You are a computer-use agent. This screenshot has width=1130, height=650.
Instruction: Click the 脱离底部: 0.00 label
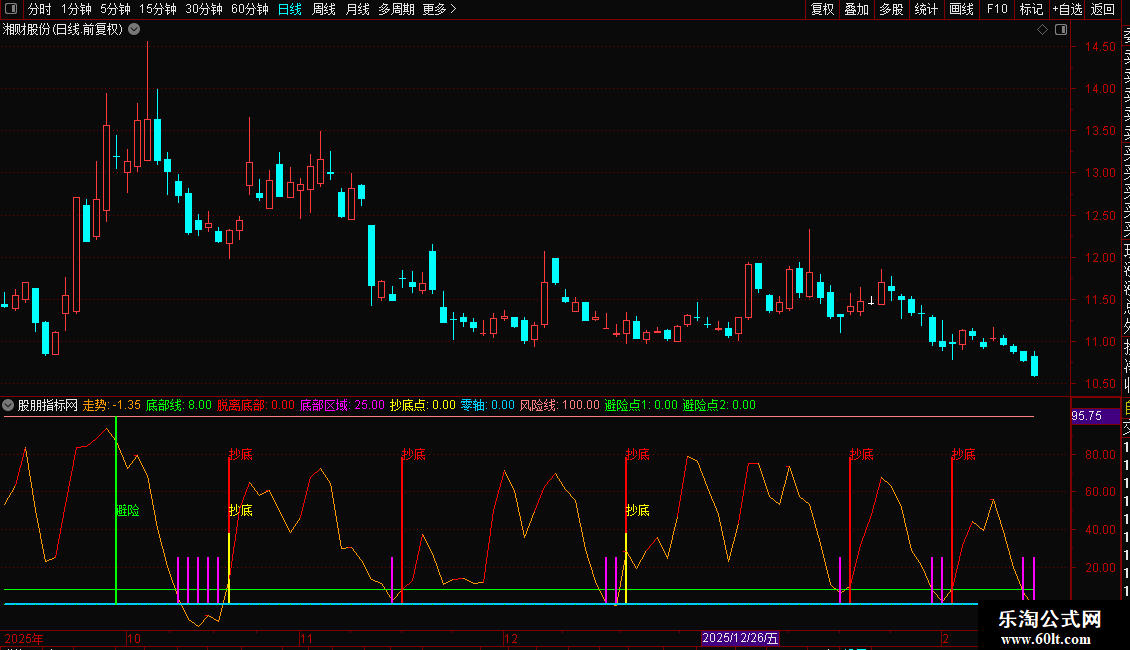[256, 405]
